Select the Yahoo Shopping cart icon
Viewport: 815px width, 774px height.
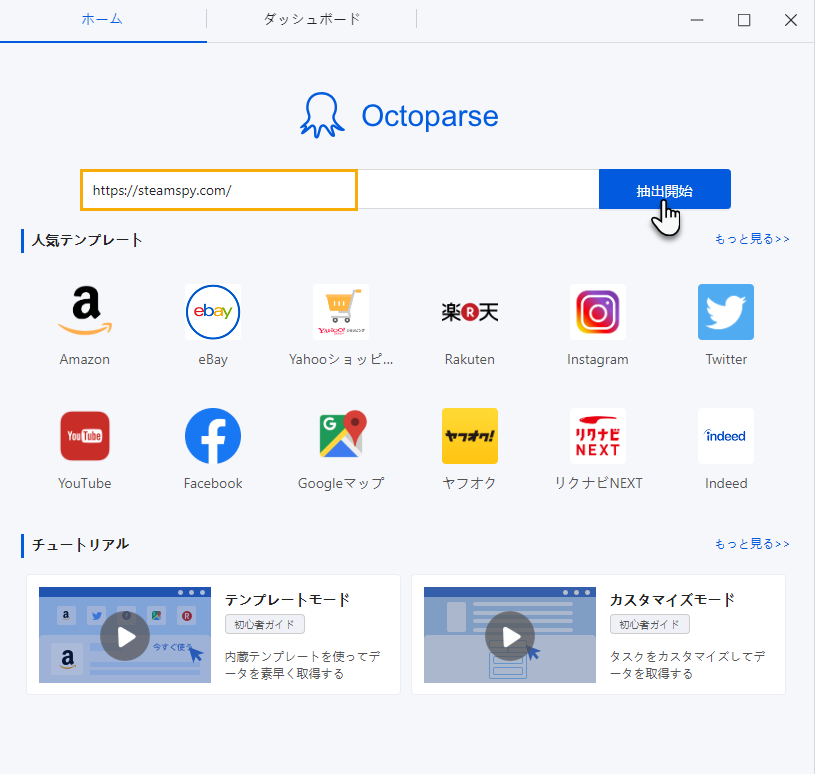pyautogui.click(x=341, y=311)
